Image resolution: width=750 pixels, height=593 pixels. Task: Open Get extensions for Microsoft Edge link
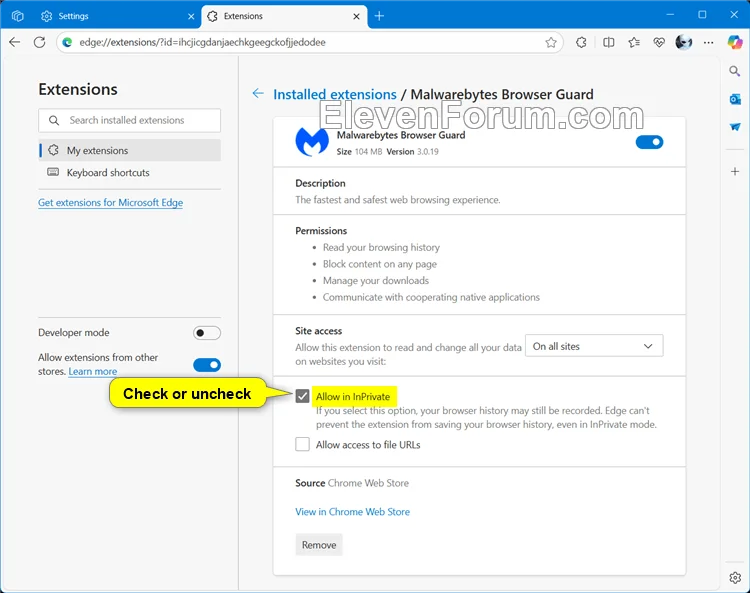click(x=110, y=203)
